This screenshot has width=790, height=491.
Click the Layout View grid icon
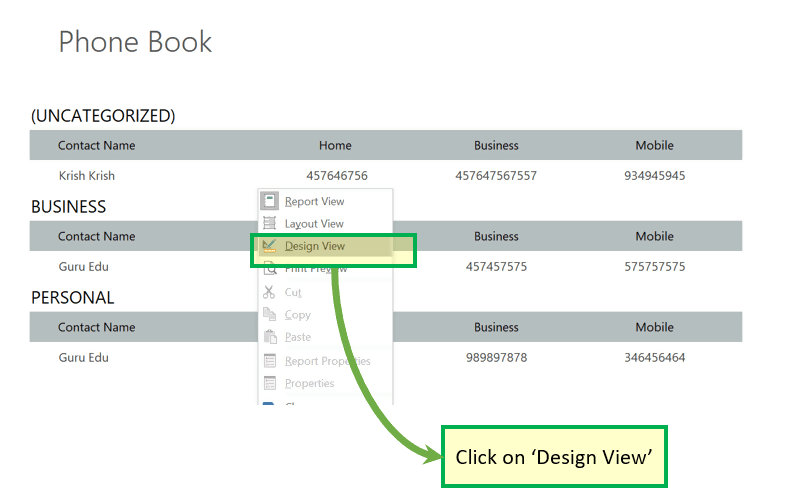[269, 224]
